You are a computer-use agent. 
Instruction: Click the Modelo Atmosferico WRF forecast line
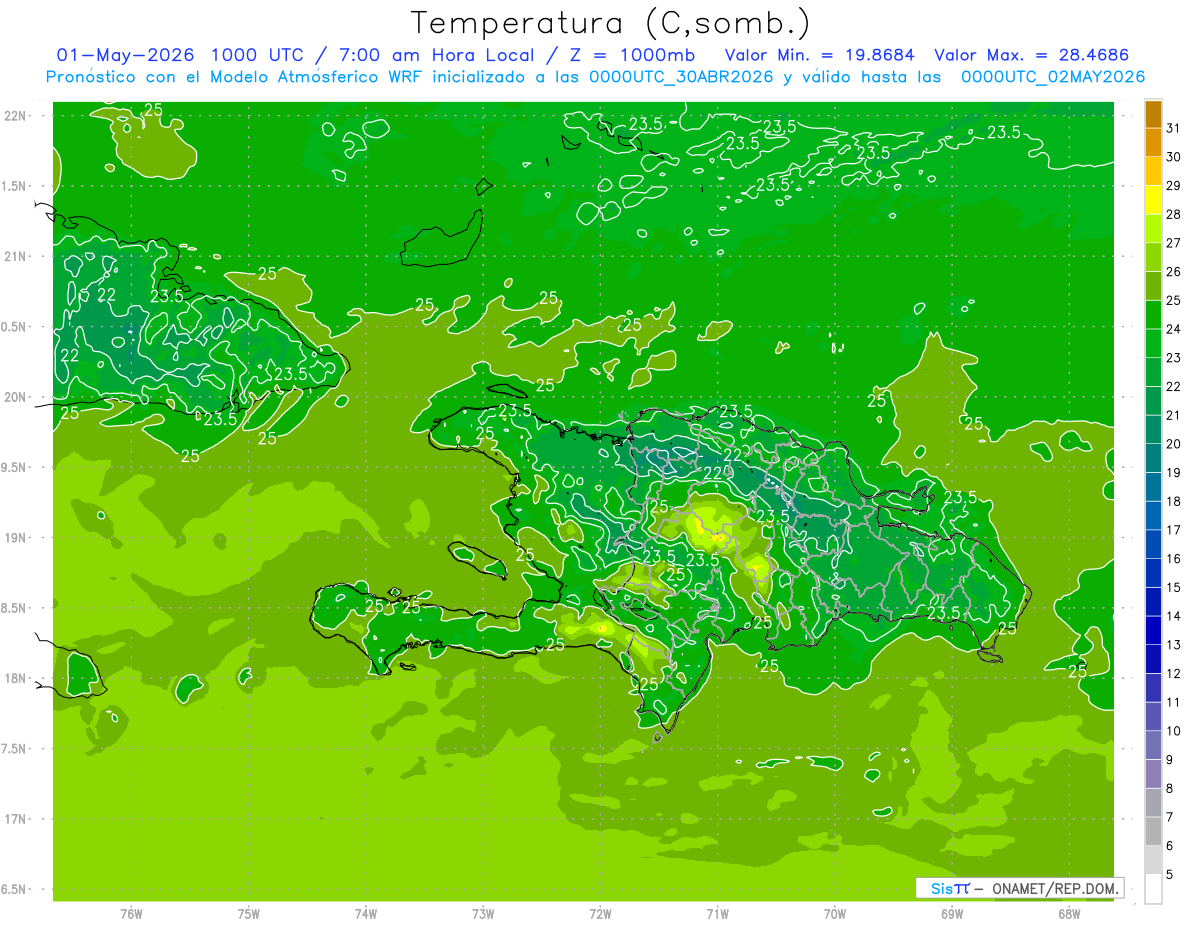coord(595,77)
